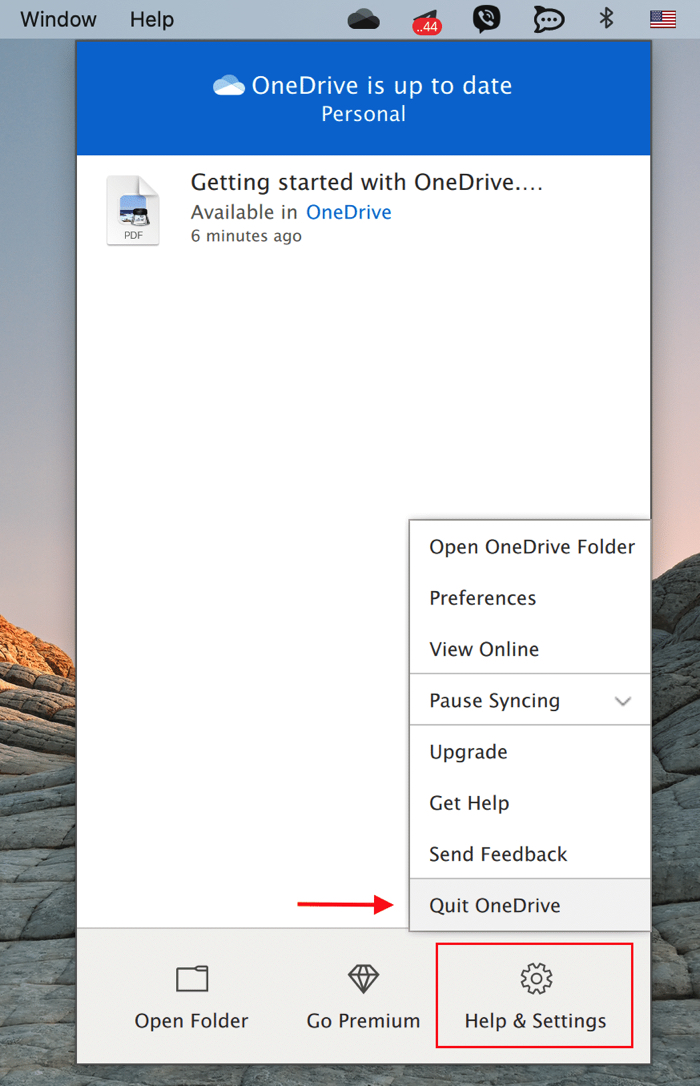Choose Quit OneDrive from the menu
The image size is (700, 1086).
[x=495, y=906]
